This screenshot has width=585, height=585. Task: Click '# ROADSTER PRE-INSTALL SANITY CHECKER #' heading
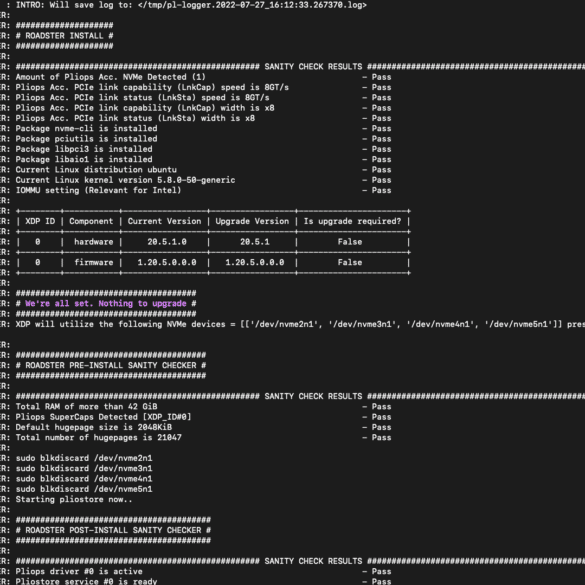110,365
